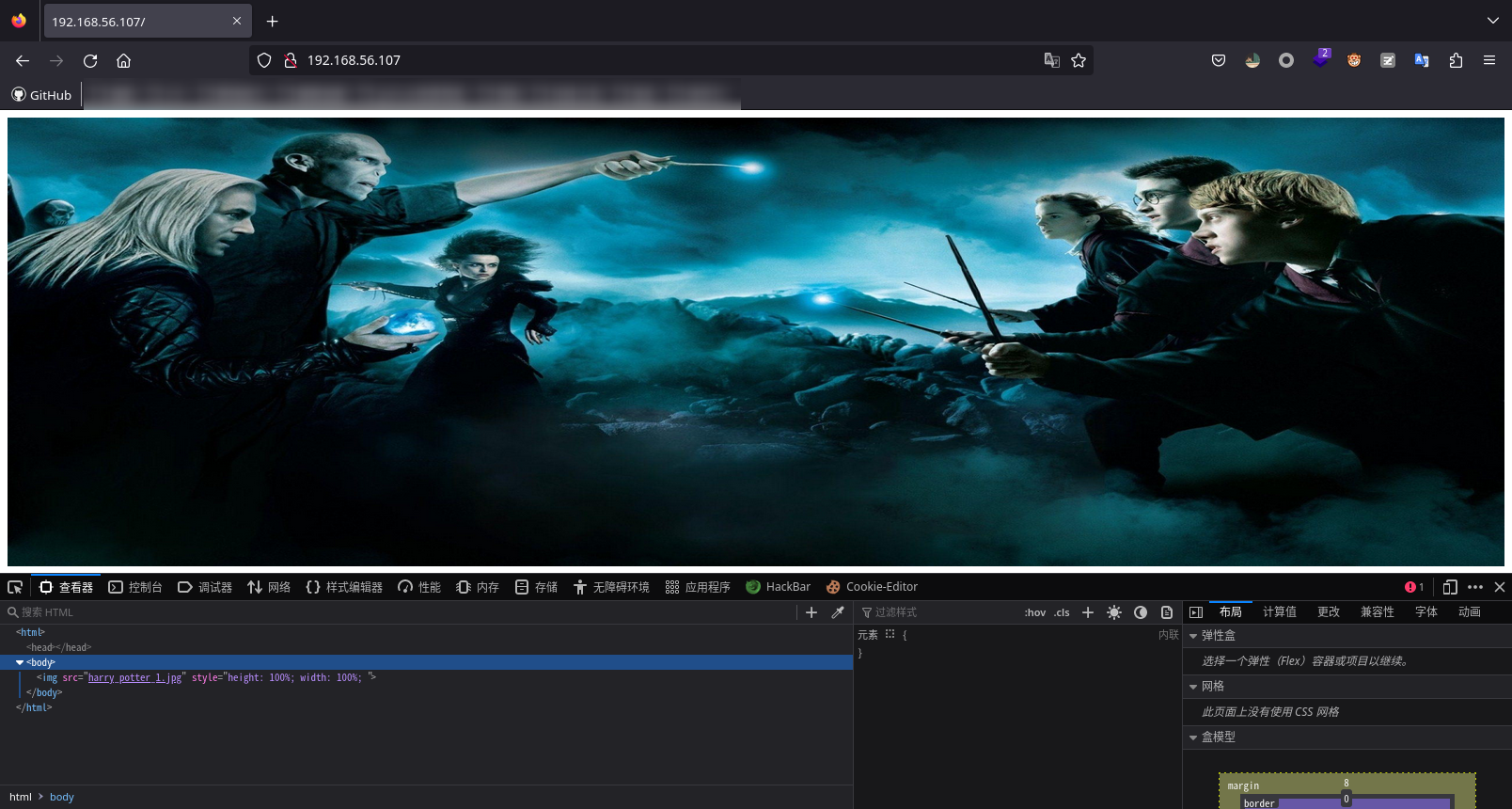This screenshot has width=1512, height=809.
Task: Select the 字体 fonts tab
Action: click(1426, 612)
